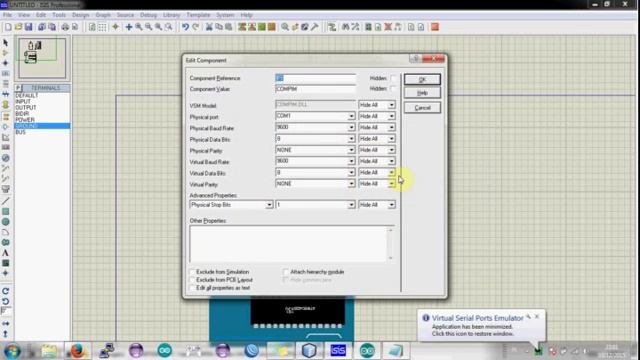This screenshot has height=360, width=640.
Task: Select the Buses Mode tool
Action: pyautogui.click(x=6, y=94)
